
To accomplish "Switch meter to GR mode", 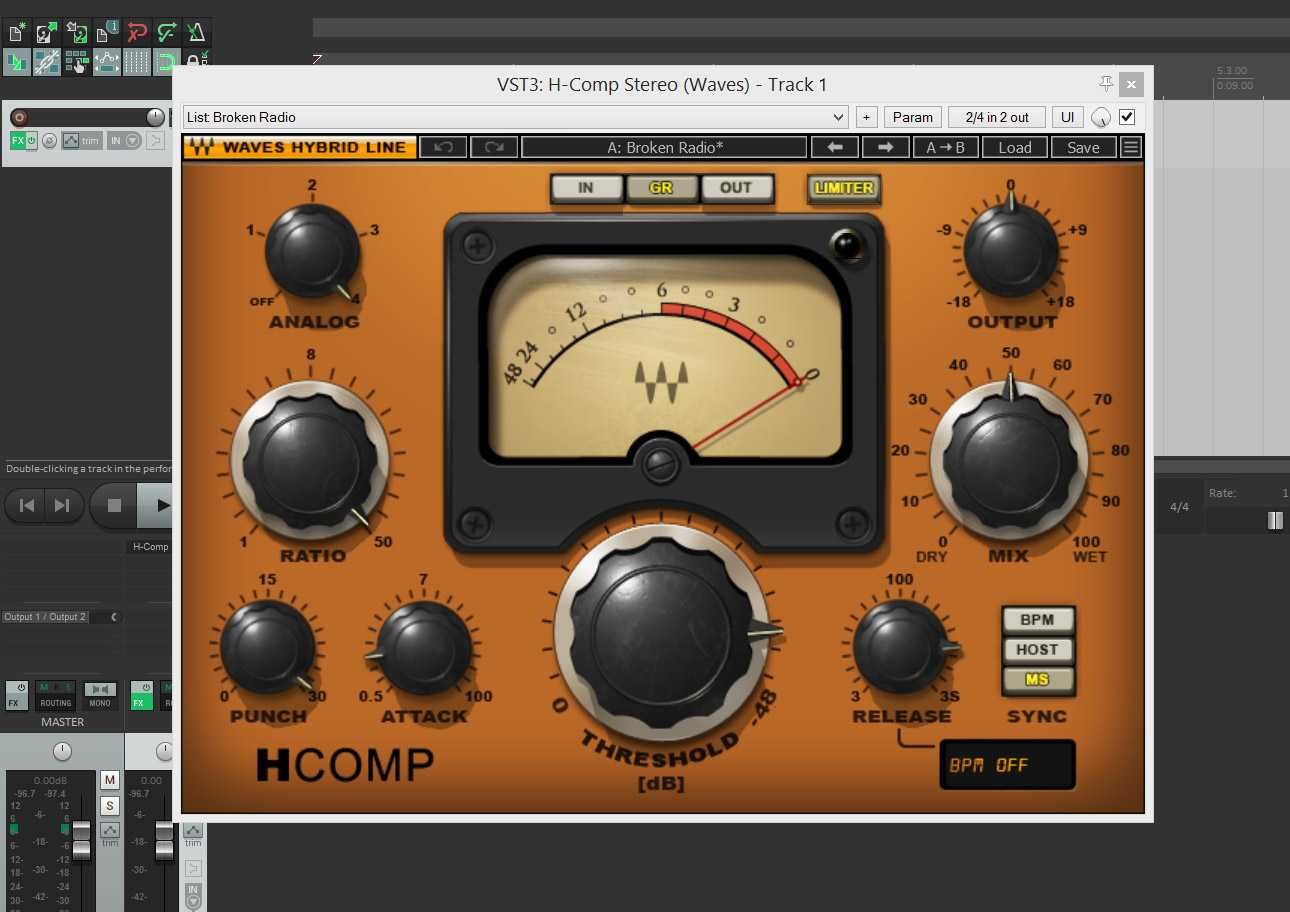I will [661, 188].
